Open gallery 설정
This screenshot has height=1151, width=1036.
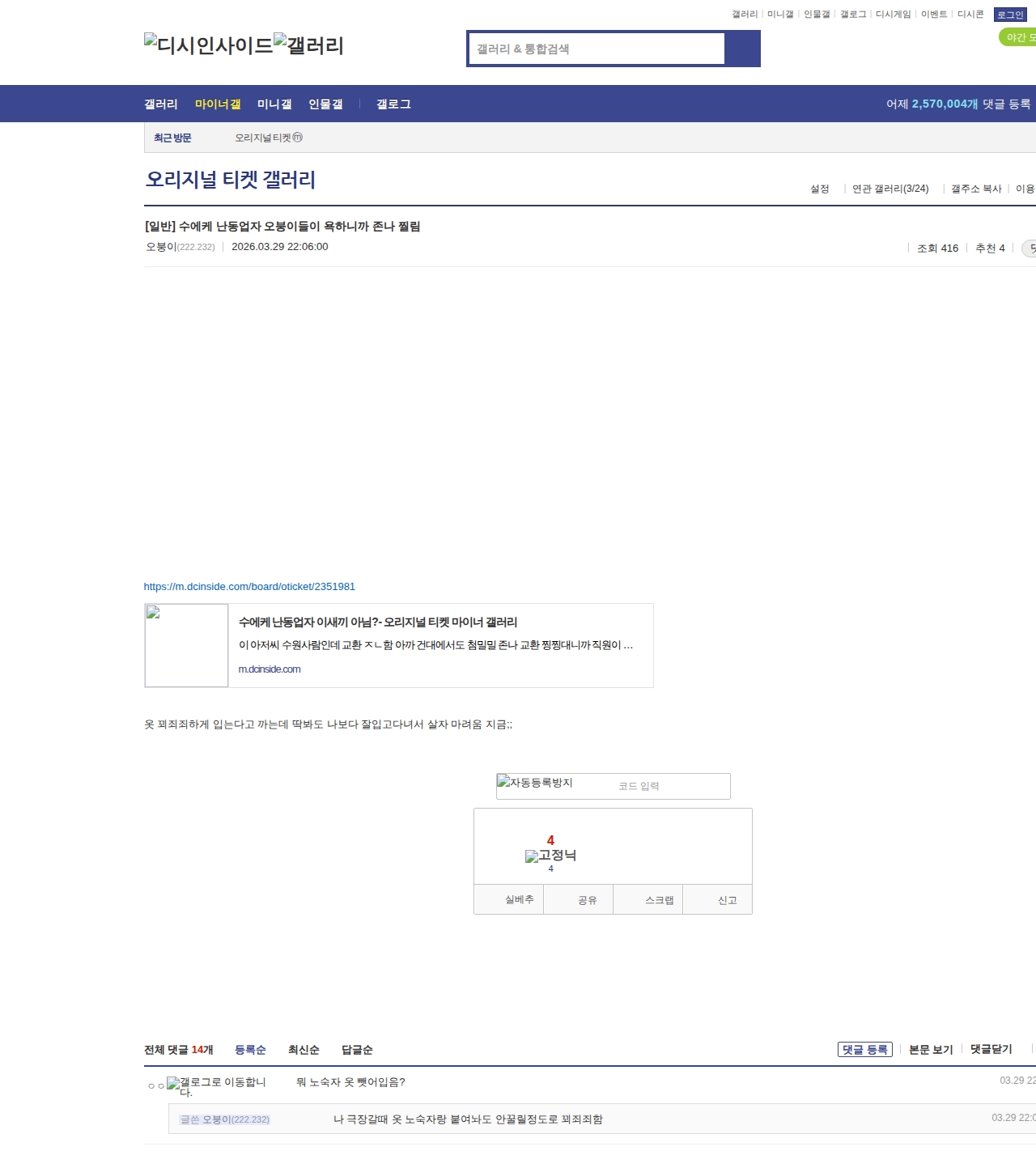[820, 189]
